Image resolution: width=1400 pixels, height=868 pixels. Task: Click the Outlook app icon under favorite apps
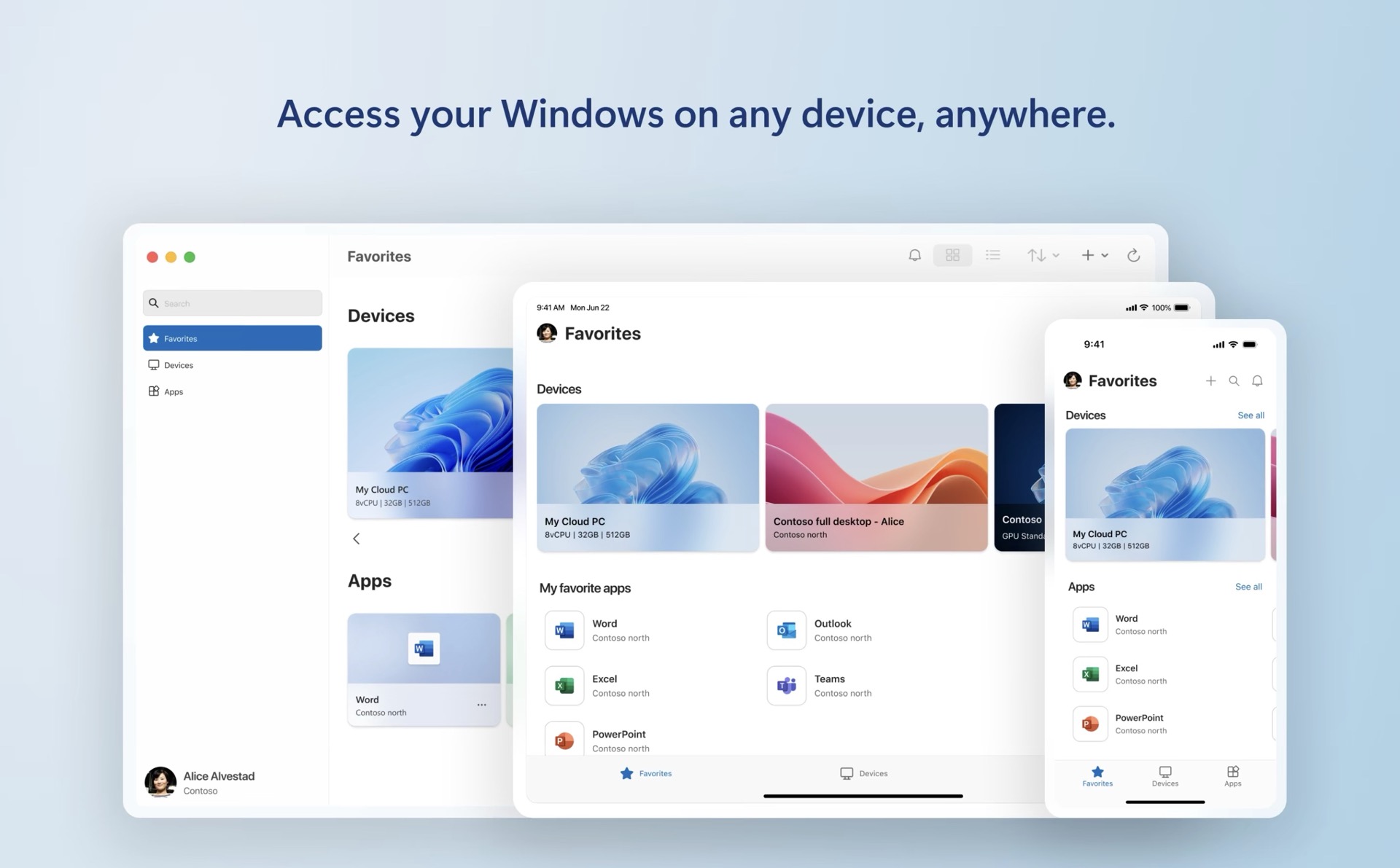(x=787, y=629)
